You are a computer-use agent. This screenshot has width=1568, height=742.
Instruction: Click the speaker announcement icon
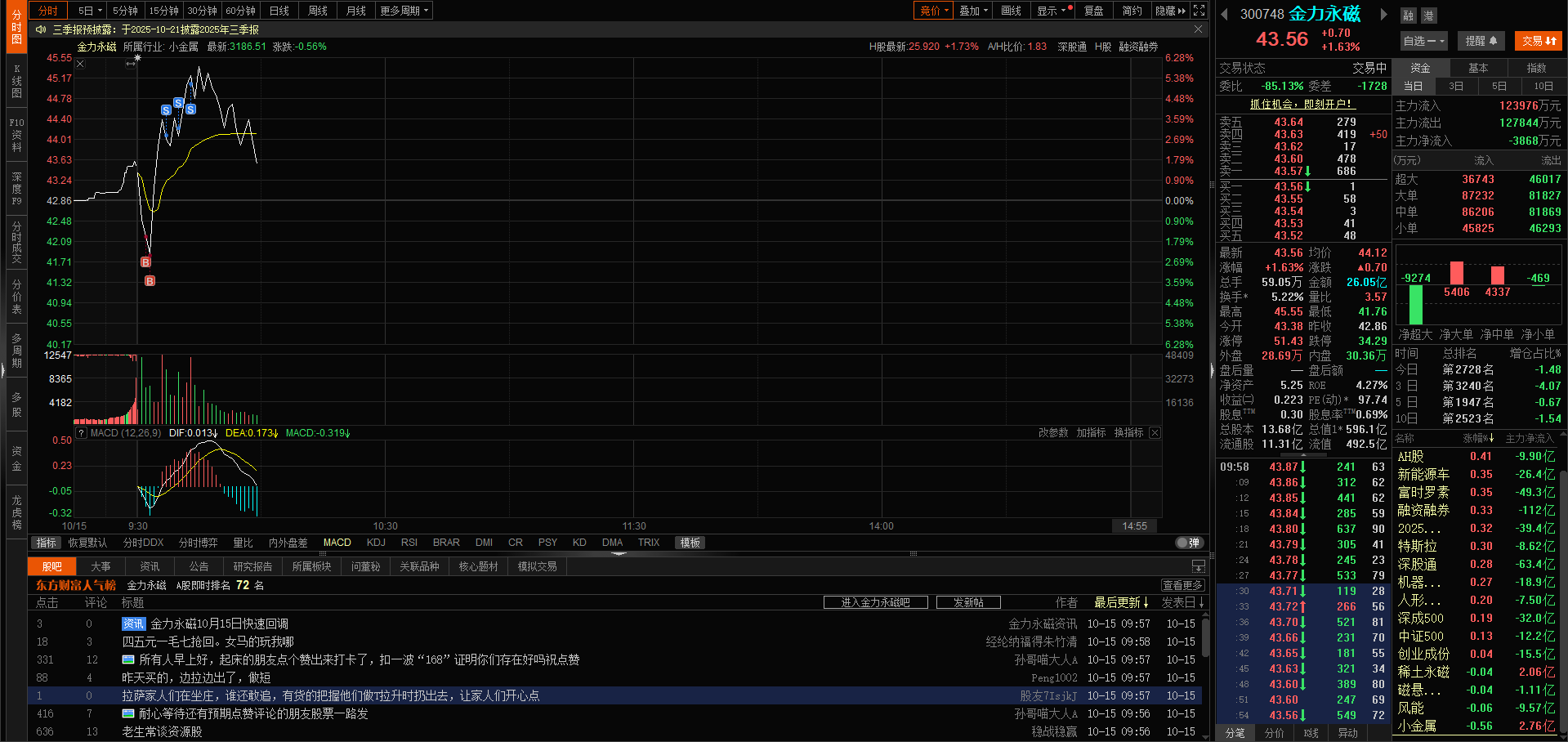40,29
